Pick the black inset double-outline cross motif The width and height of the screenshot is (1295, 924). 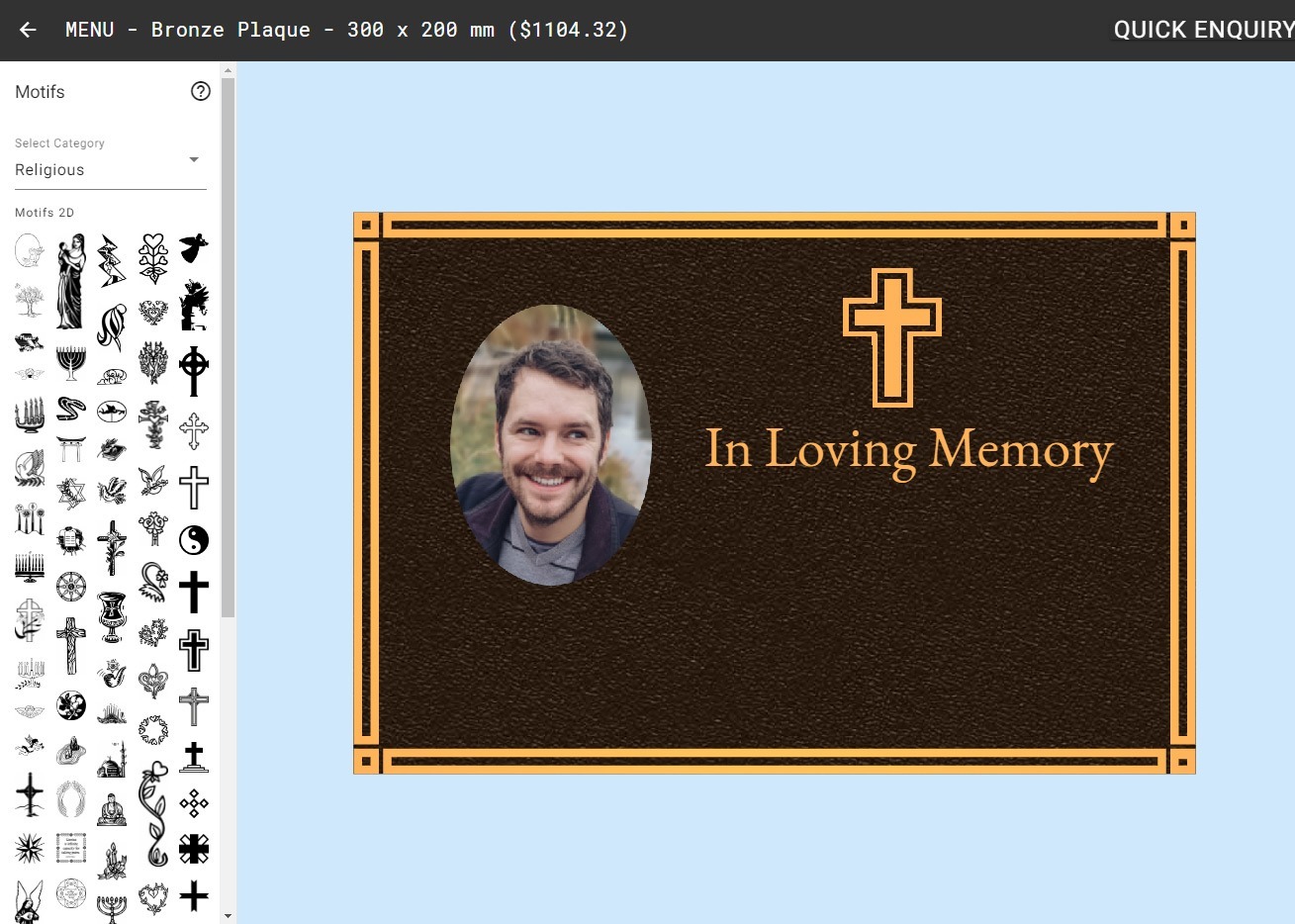(x=194, y=650)
